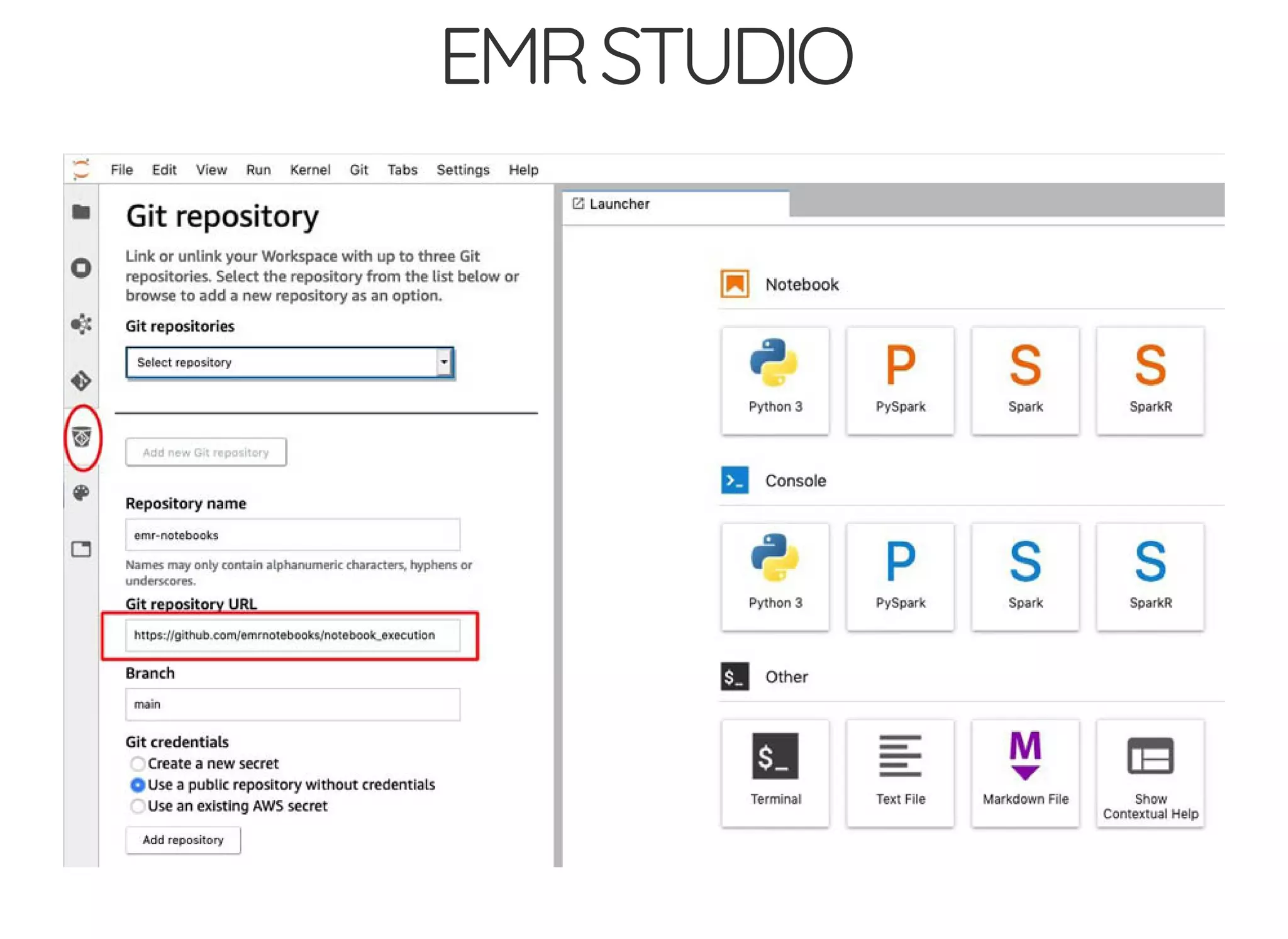Select Use an existing AWS secret
The width and height of the screenshot is (1288, 939).
(x=138, y=806)
